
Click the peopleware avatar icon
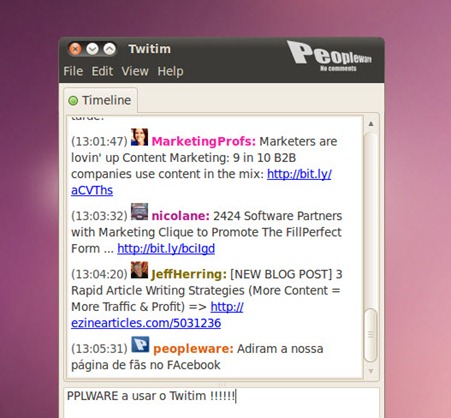tap(140, 345)
